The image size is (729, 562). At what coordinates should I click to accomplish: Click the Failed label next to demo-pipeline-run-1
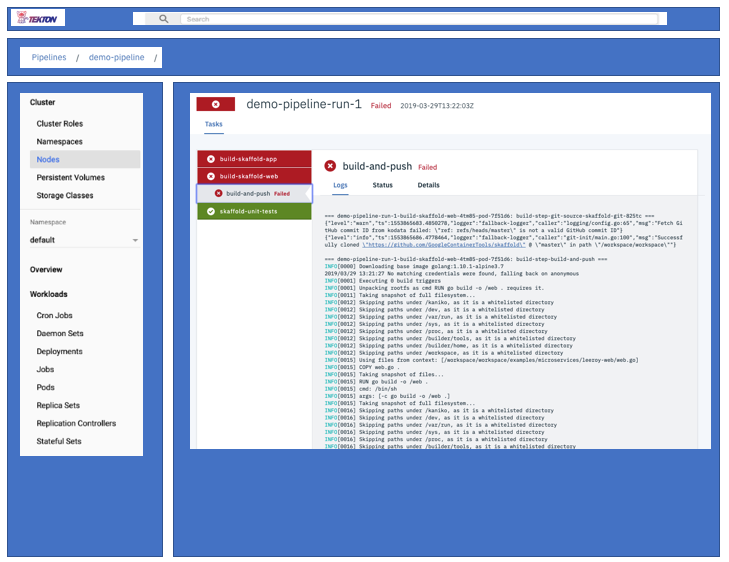coord(381,106)
